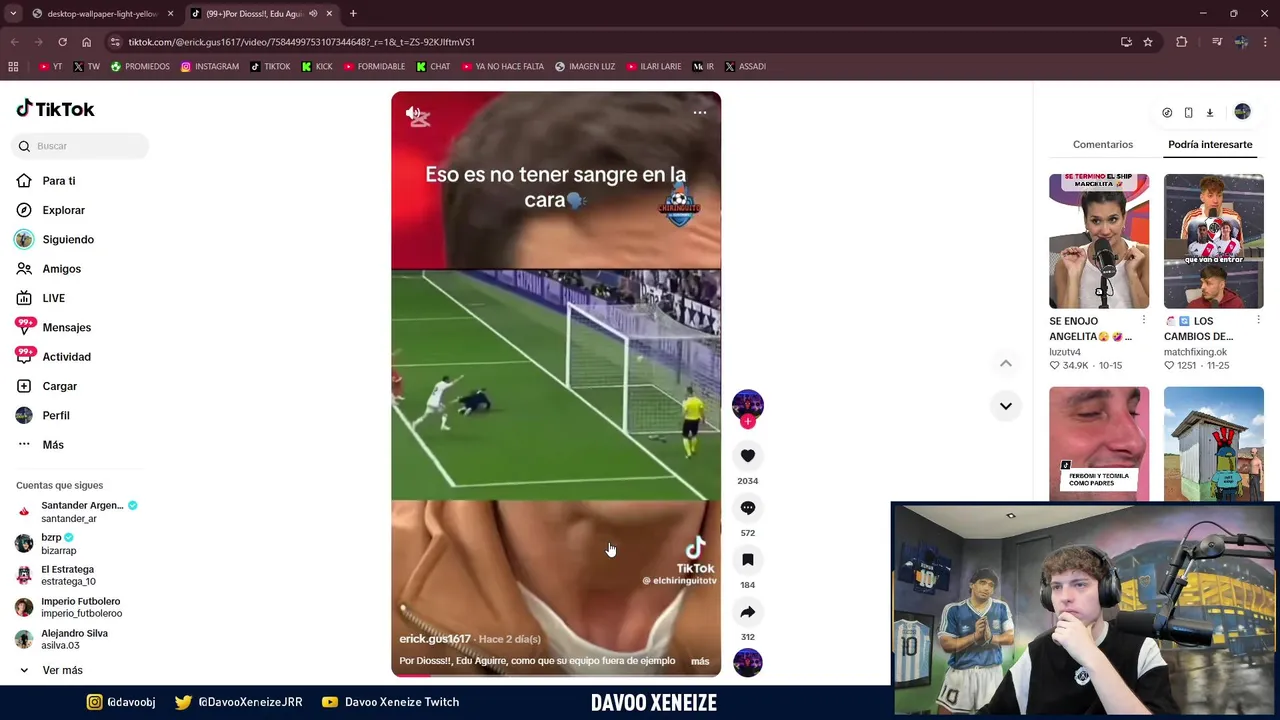Viewport: 1280px width, 720px height.
Task: Open the video three-dots options menu
Action: point(700,112)
